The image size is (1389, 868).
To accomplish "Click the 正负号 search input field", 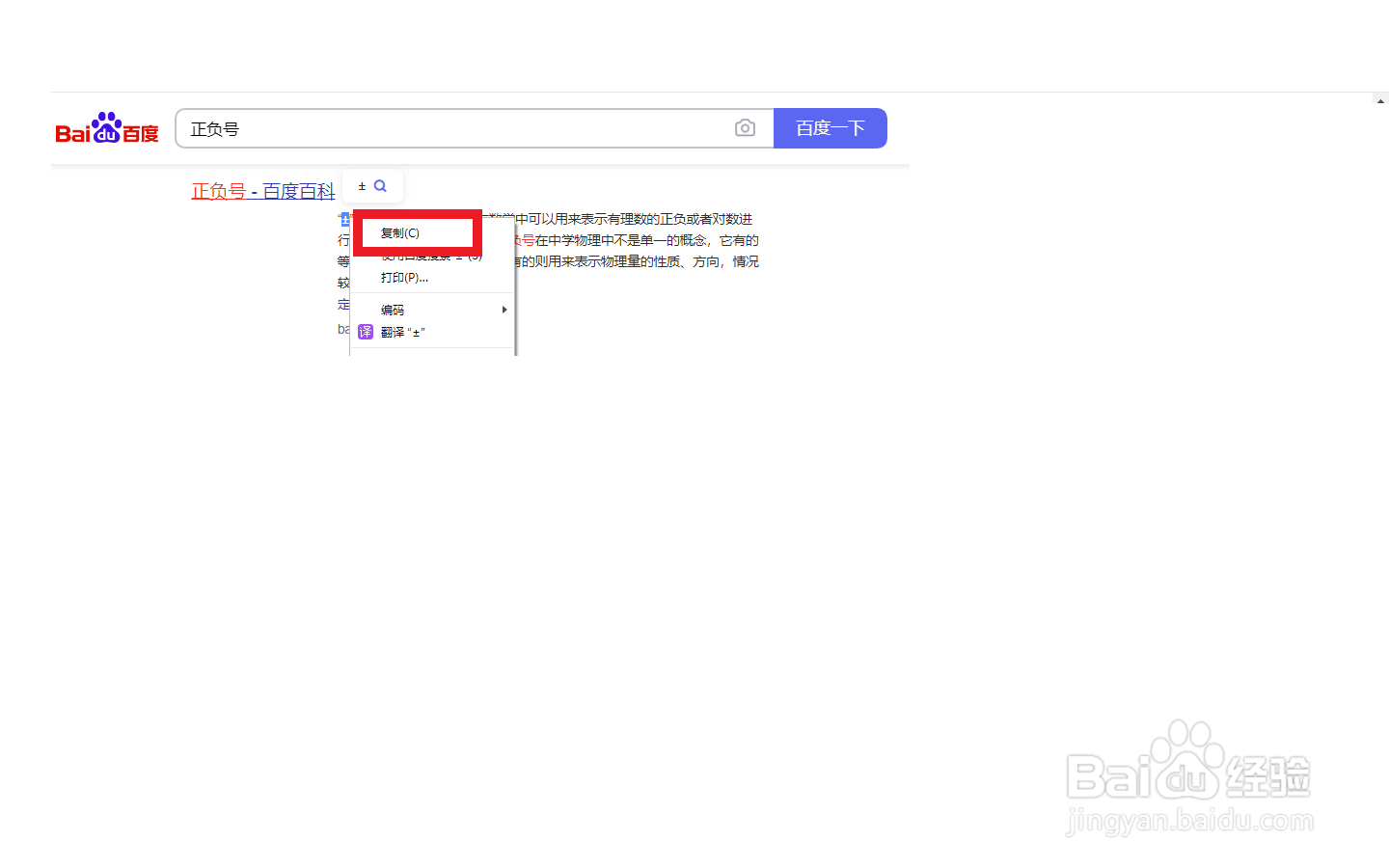I will point(475,128).
